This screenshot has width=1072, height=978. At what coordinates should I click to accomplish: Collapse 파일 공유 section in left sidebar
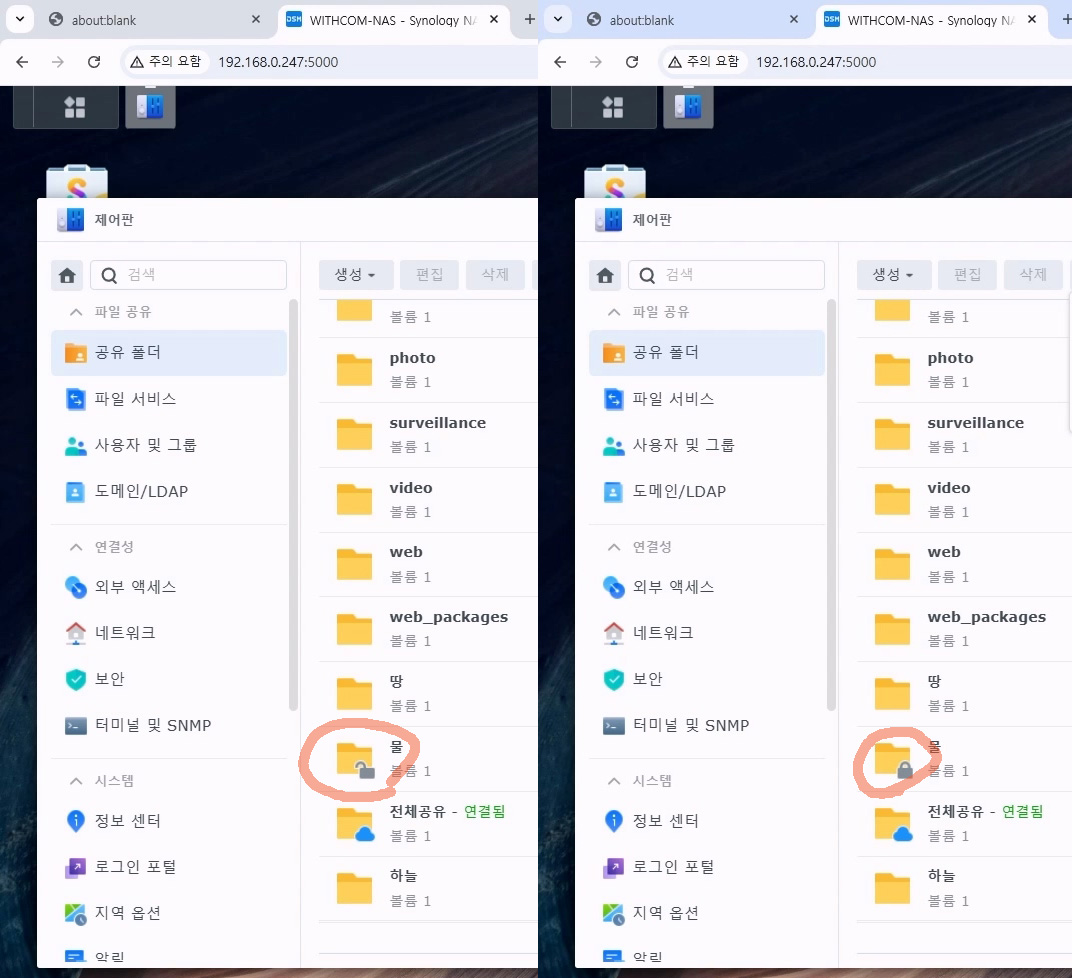(x=76, y=312)
